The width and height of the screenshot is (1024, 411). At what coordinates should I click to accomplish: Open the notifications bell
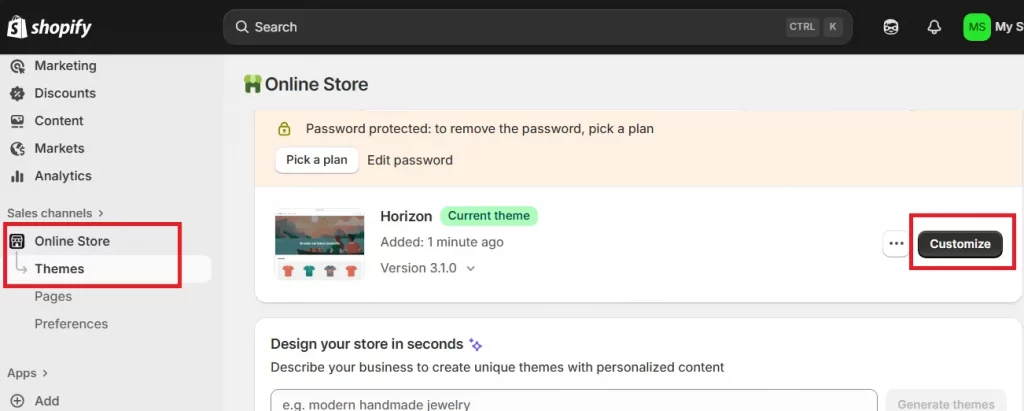[x=934, y=27]
